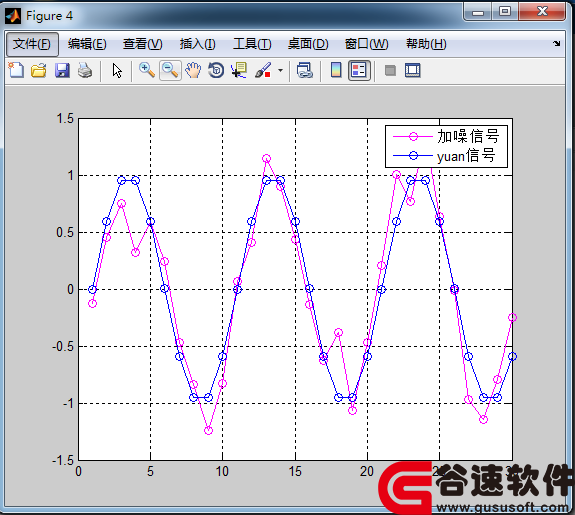Click the blue line sample in legend
This screenshot has width=575, height=515.
click(x=413, y=156)
